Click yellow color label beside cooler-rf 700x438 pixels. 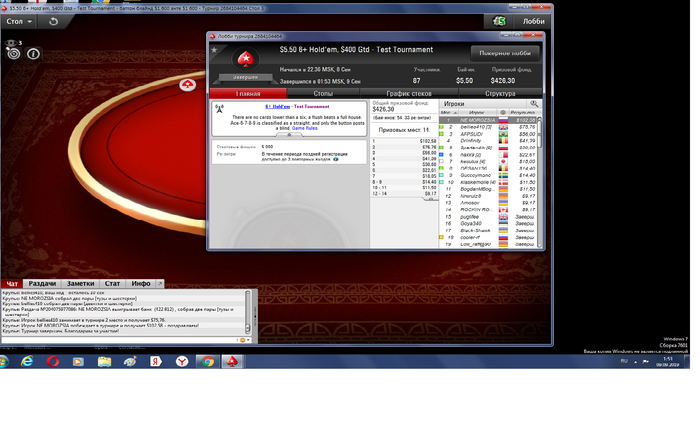pos(442,237)
